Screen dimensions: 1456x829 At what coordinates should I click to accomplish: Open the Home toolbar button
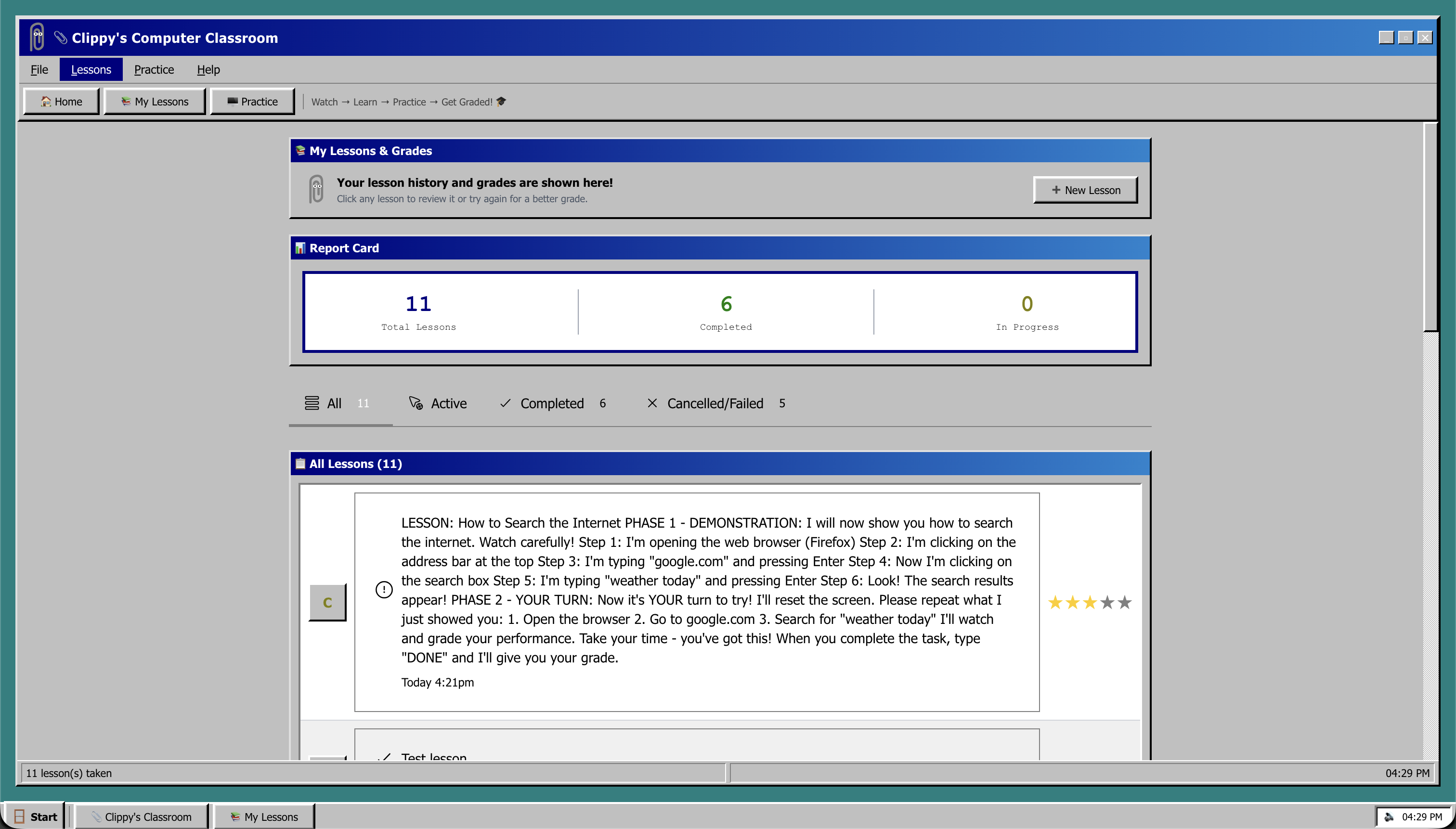(62, 102)
